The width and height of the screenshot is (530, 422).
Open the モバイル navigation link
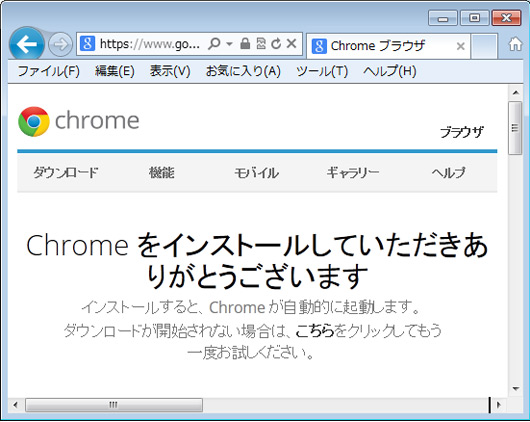coord(257,173)
